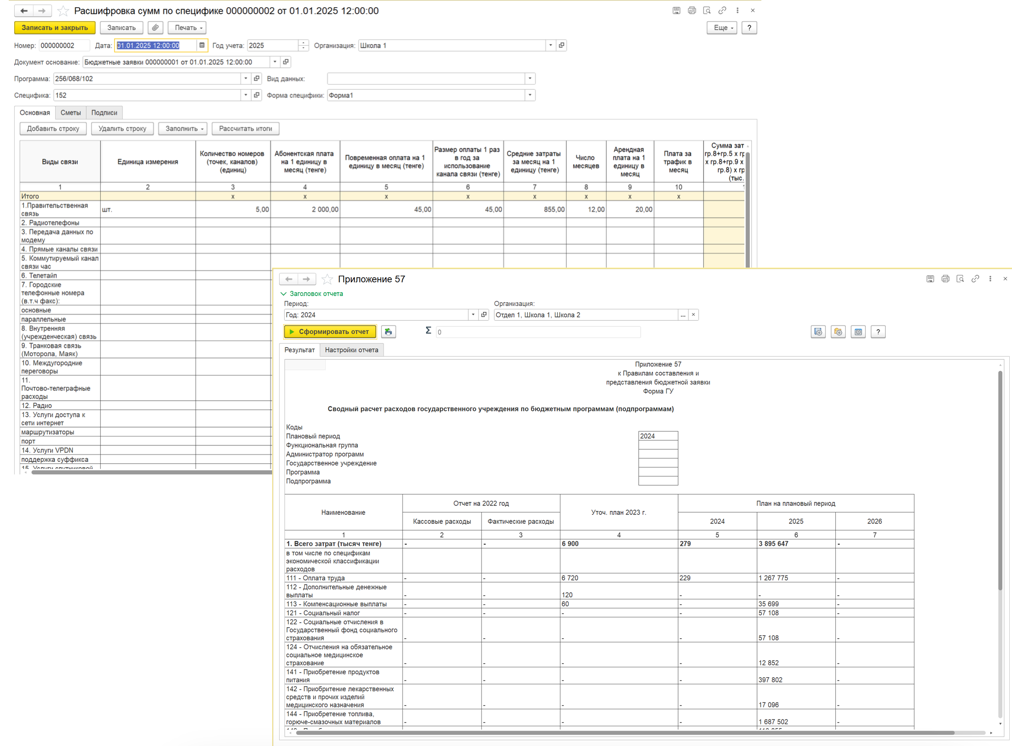Click the sum Σ icon in Приложение 57
The image size is (1012, 746).
coord(428,330)
